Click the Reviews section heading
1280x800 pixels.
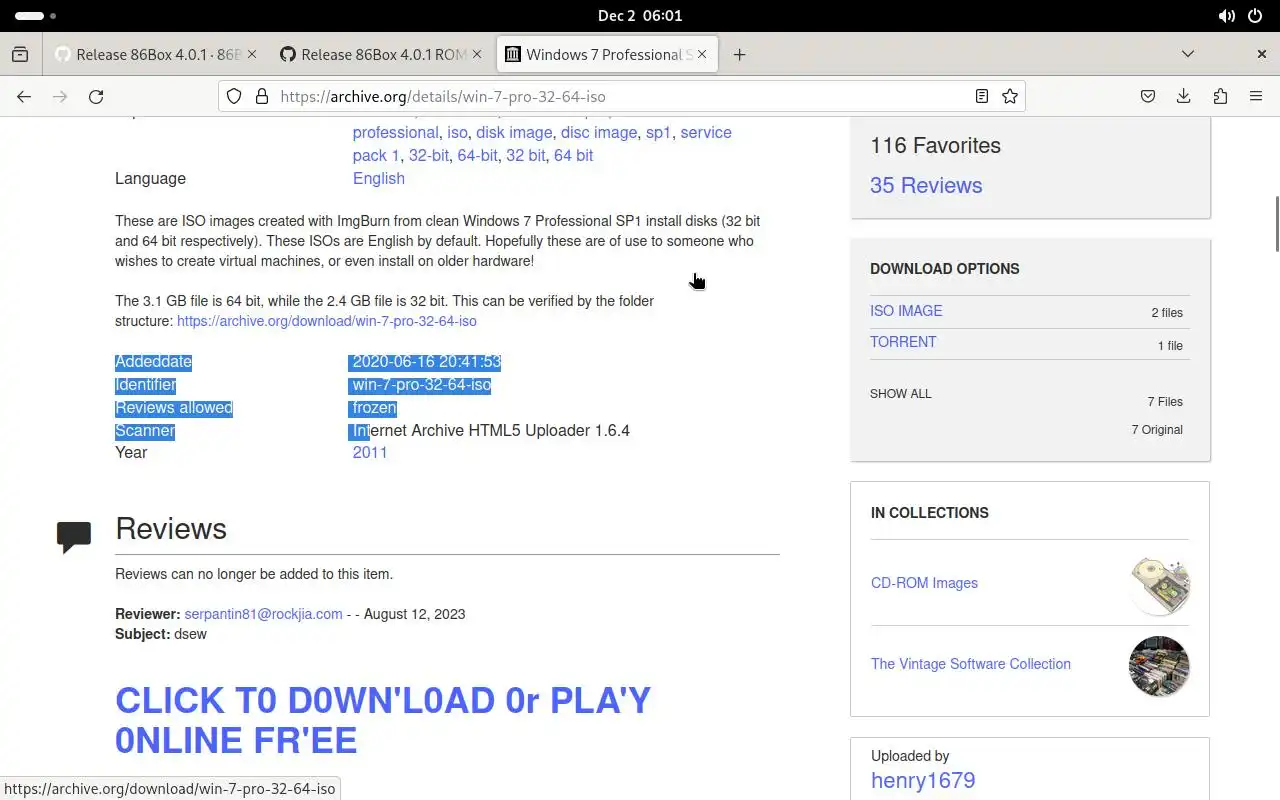(x=171, y=529)
